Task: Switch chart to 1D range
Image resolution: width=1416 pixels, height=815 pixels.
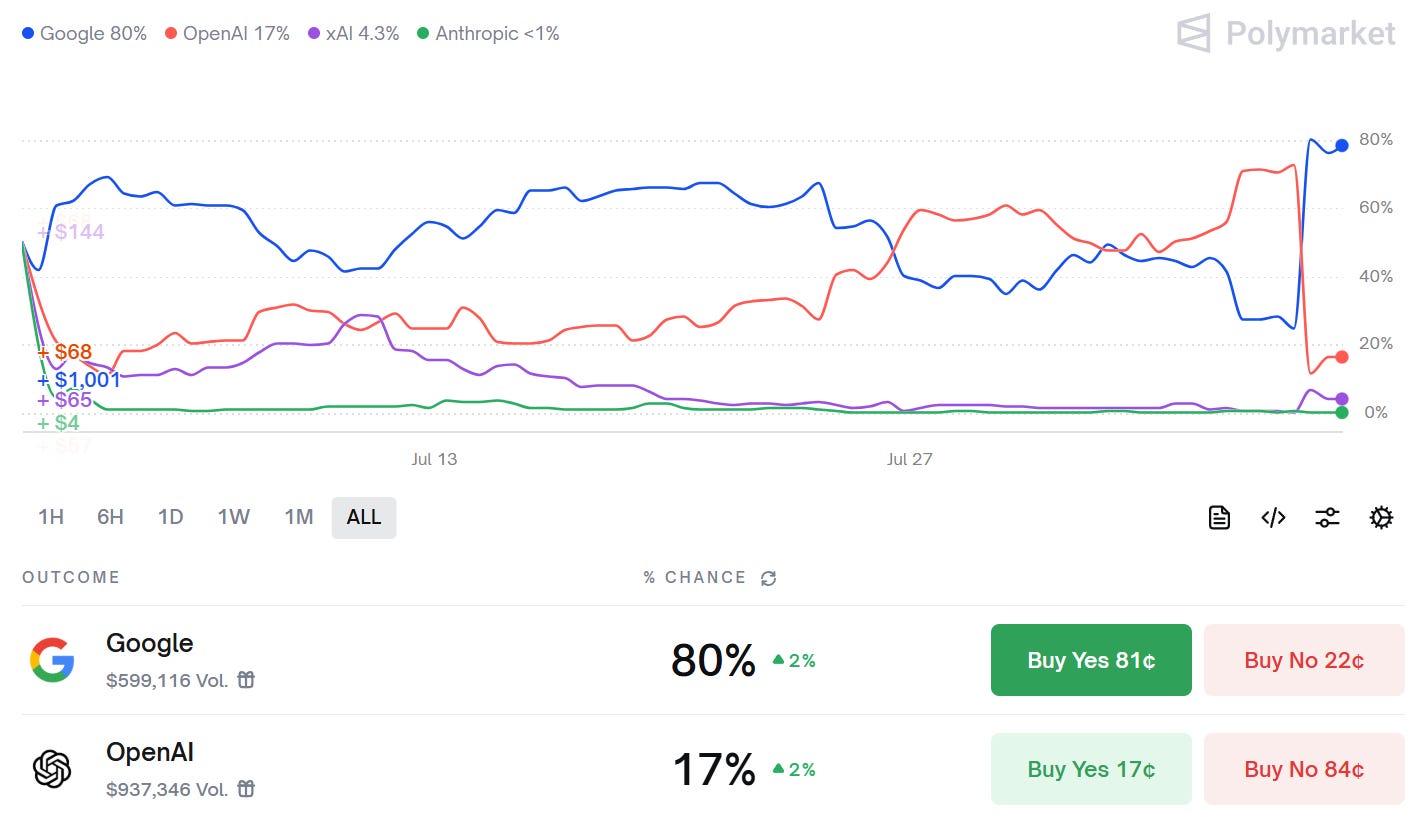Action: pos(171,517)
